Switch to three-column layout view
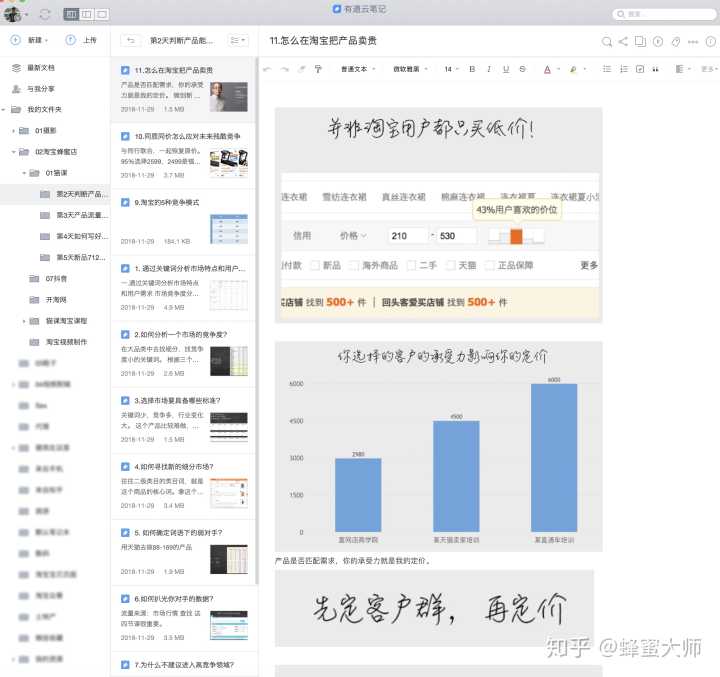 tap(72, 14)
